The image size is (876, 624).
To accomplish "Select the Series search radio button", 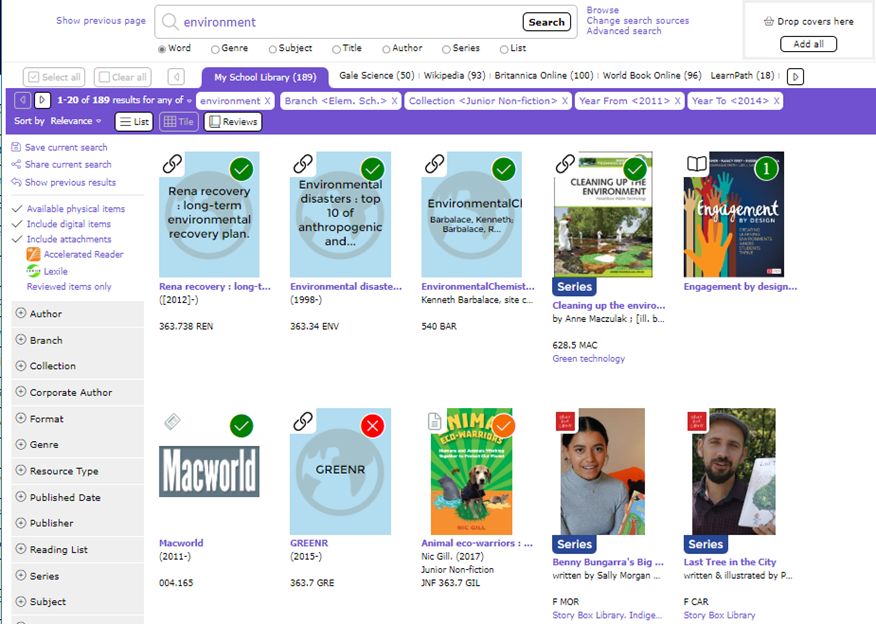I will (x=446, y=49).
